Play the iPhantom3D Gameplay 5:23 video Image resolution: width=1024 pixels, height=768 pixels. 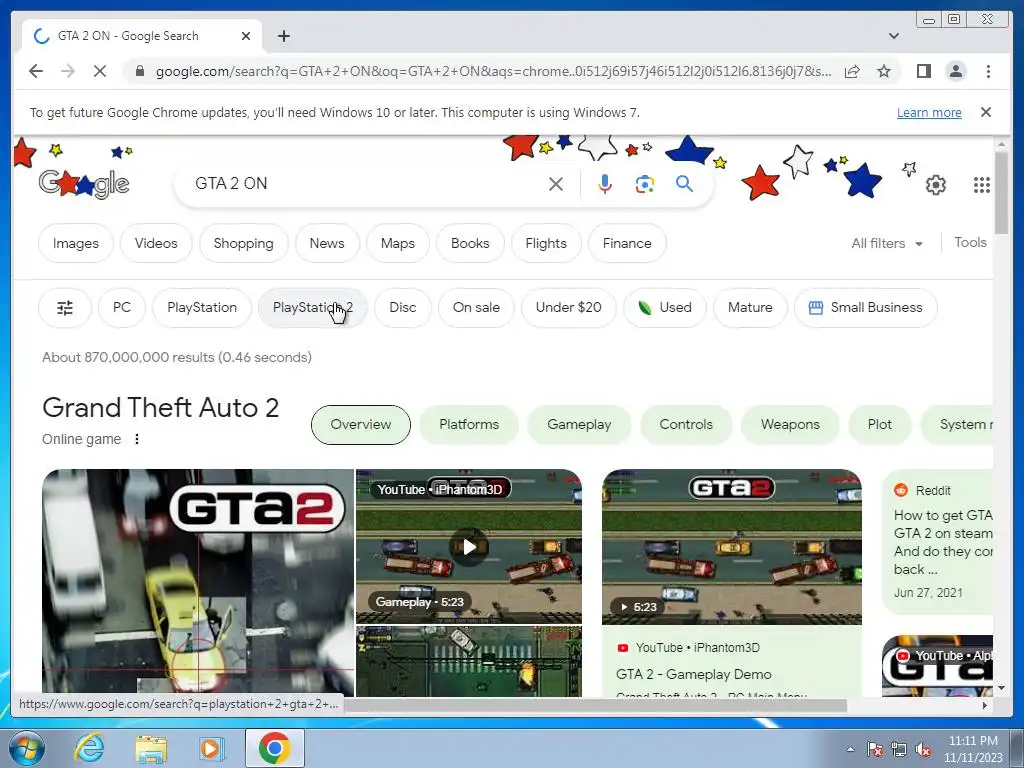click(x=469, y=547)
